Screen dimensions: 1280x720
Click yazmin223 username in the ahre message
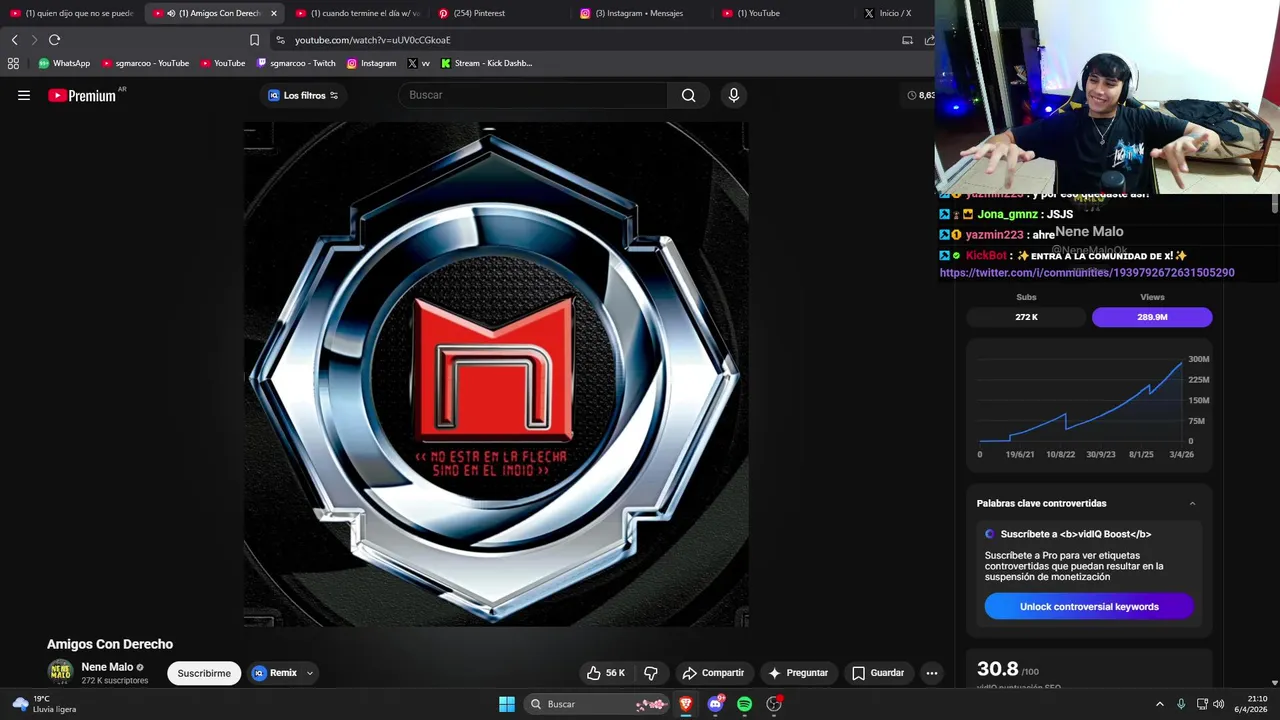(x=994, y=235)
